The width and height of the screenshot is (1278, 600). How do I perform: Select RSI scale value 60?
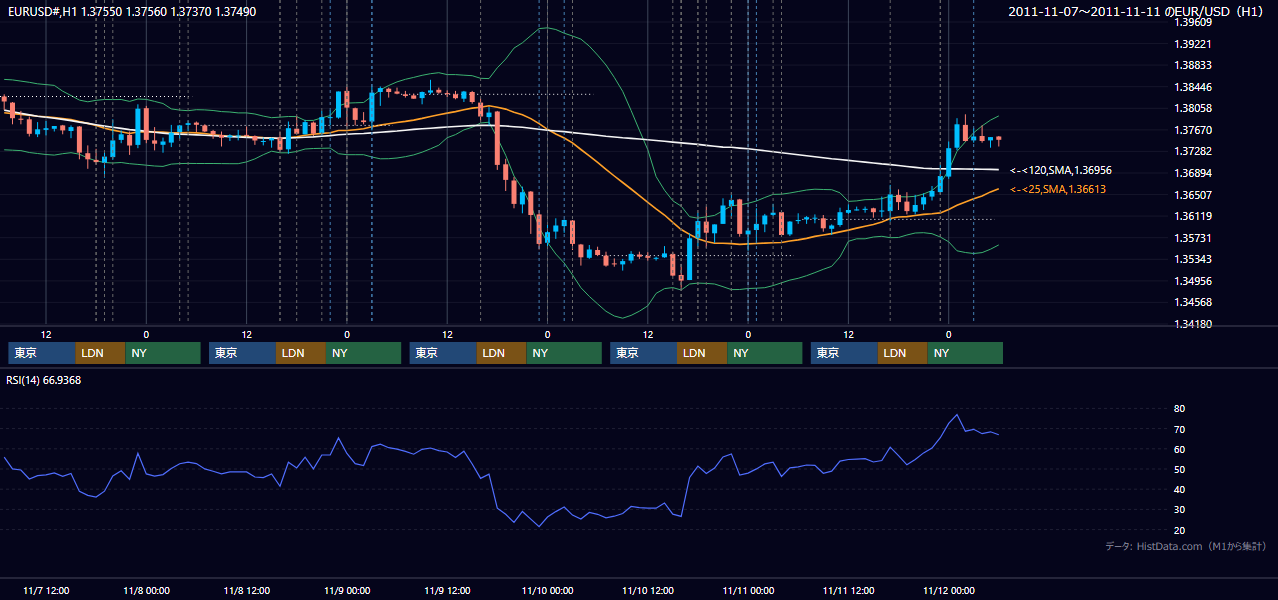[x=1179, y=449]
